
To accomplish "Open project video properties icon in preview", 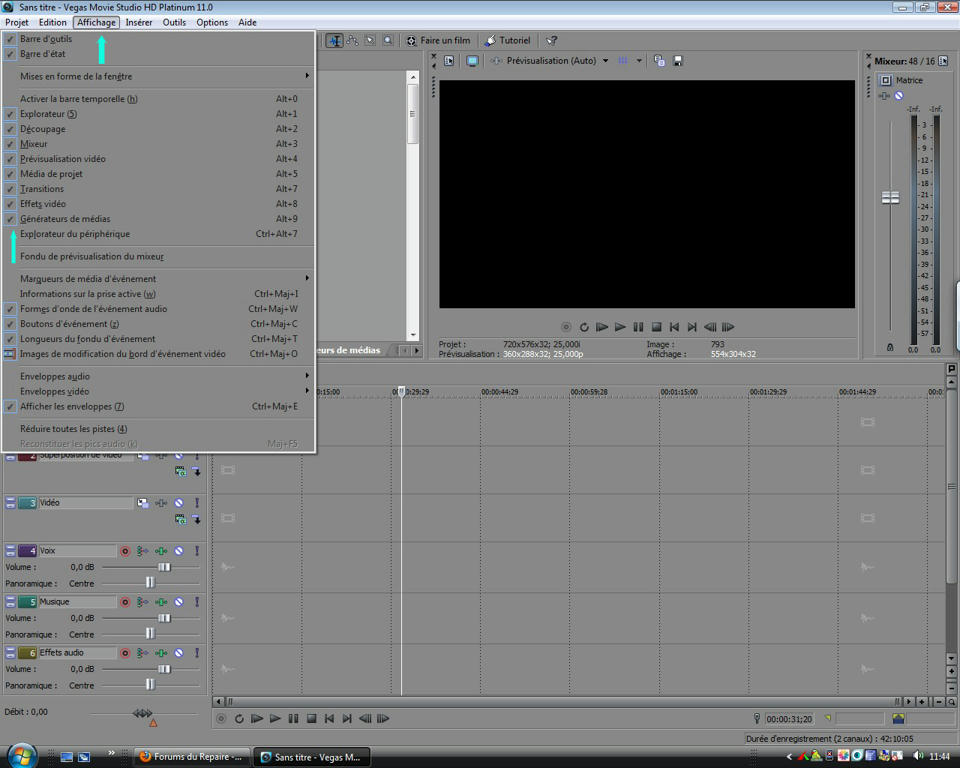I will tap(449, 61).
